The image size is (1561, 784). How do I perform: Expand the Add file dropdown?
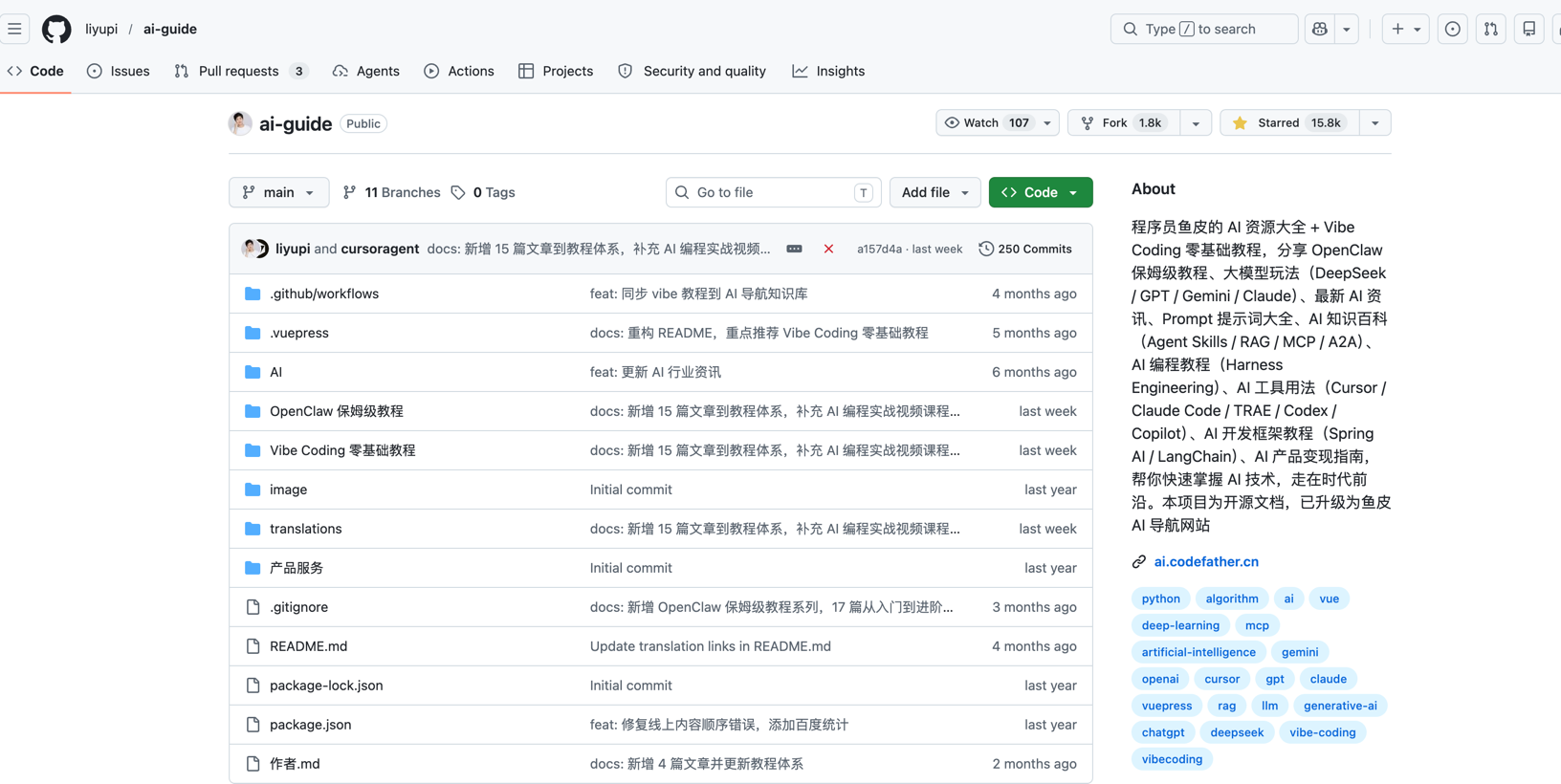click(934, 192)
